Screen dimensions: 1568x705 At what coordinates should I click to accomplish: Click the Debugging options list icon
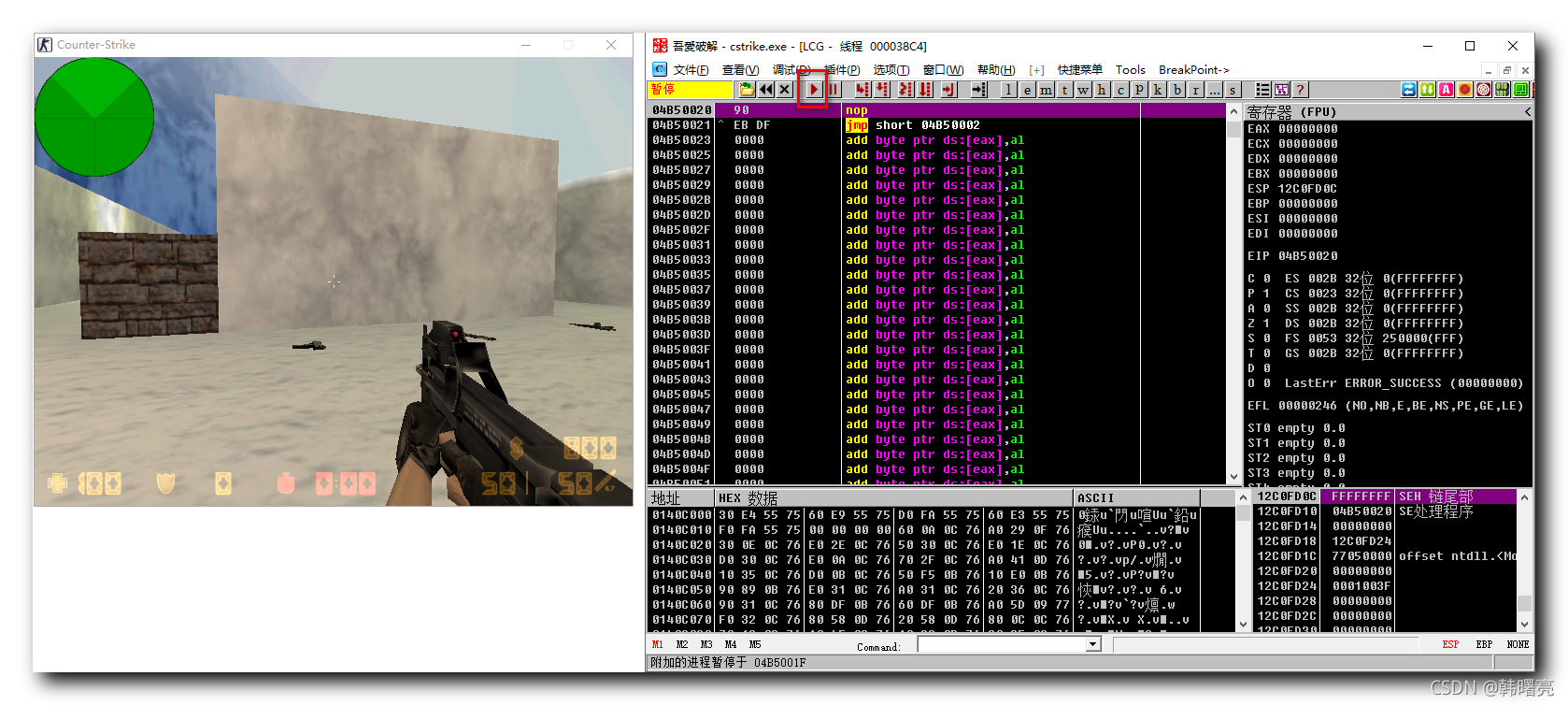click(1262, 90)
